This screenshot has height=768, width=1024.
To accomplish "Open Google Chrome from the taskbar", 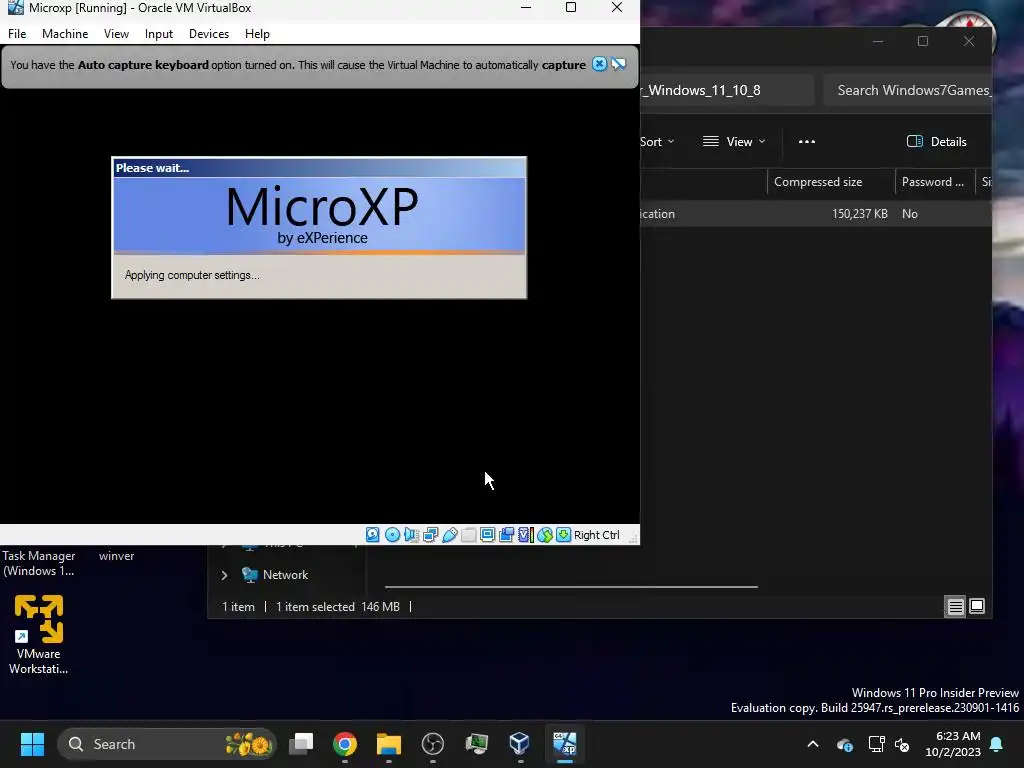I will [x=345, y=744].
